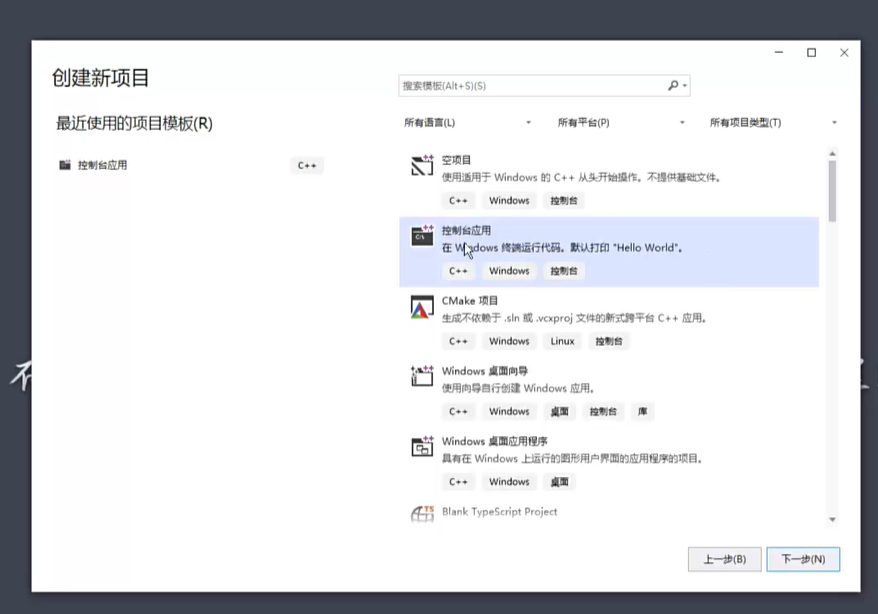Click the magnifier search icon
This screenshot has height=614, width=878.
coord(673,85)
